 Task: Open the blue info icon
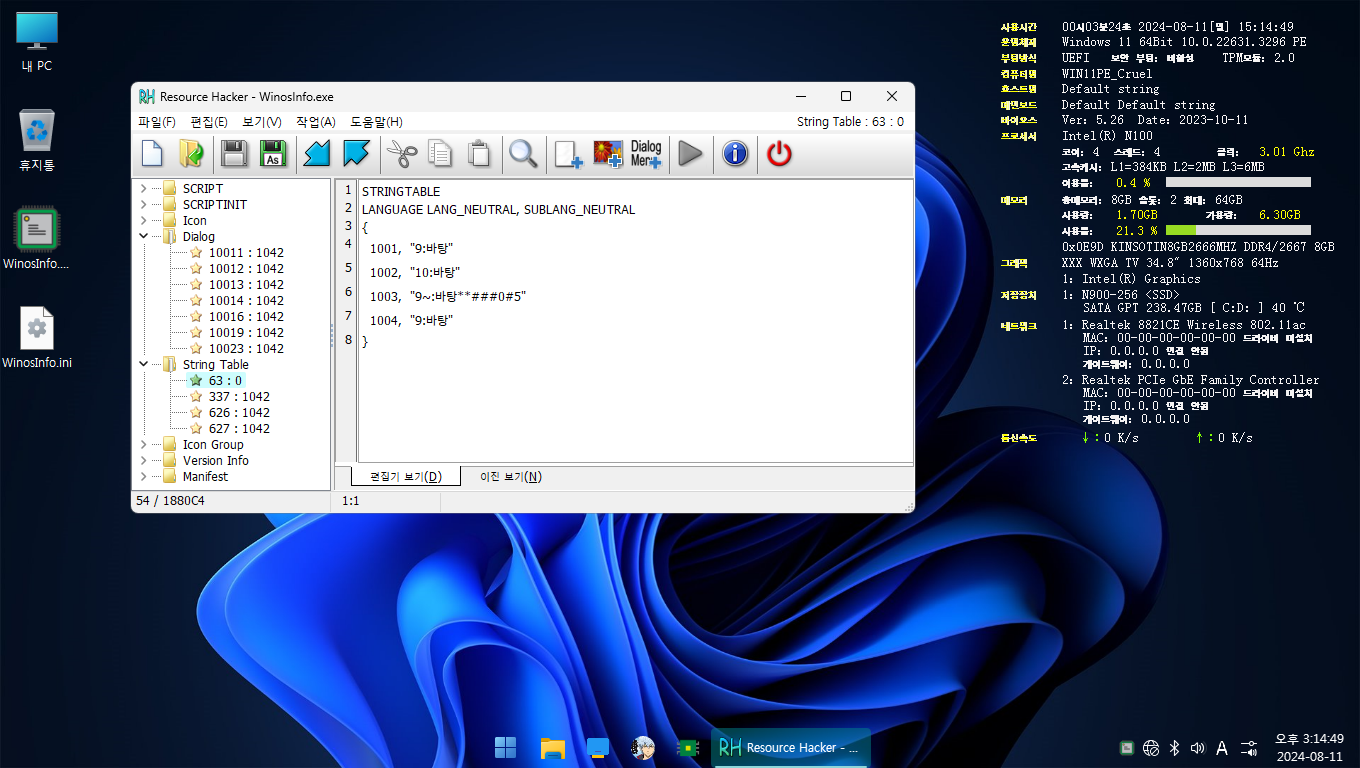(x=735, y=153)
